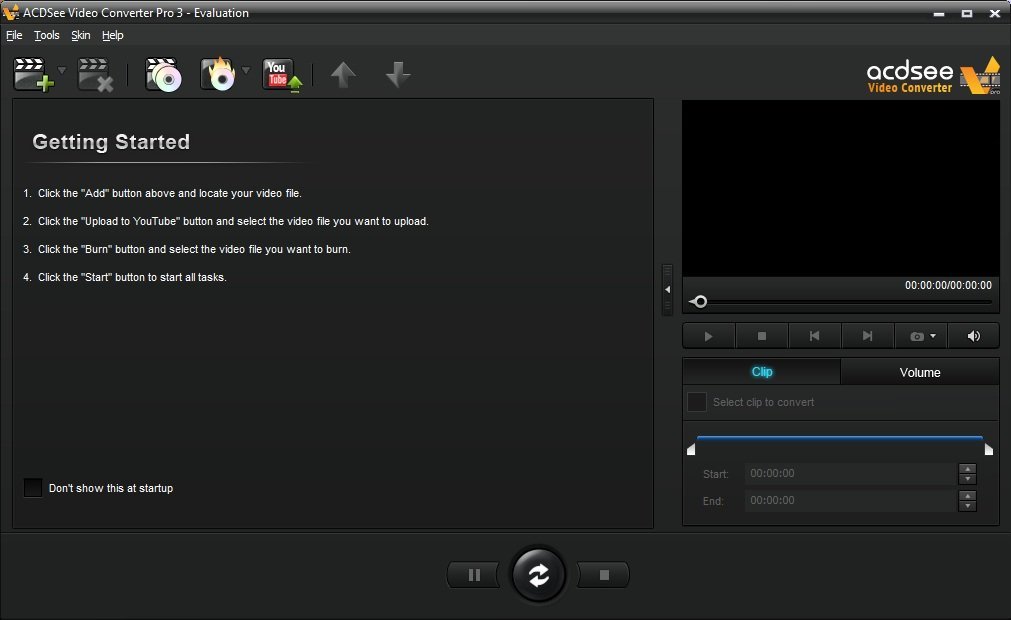Decrease Start time with down stepper
This screenshot has height=620, width=1011.
967,479
